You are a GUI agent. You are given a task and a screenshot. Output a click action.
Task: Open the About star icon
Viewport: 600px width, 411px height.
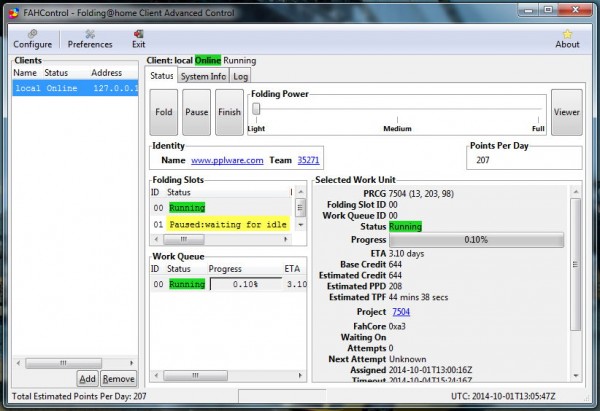pos(567,39)
